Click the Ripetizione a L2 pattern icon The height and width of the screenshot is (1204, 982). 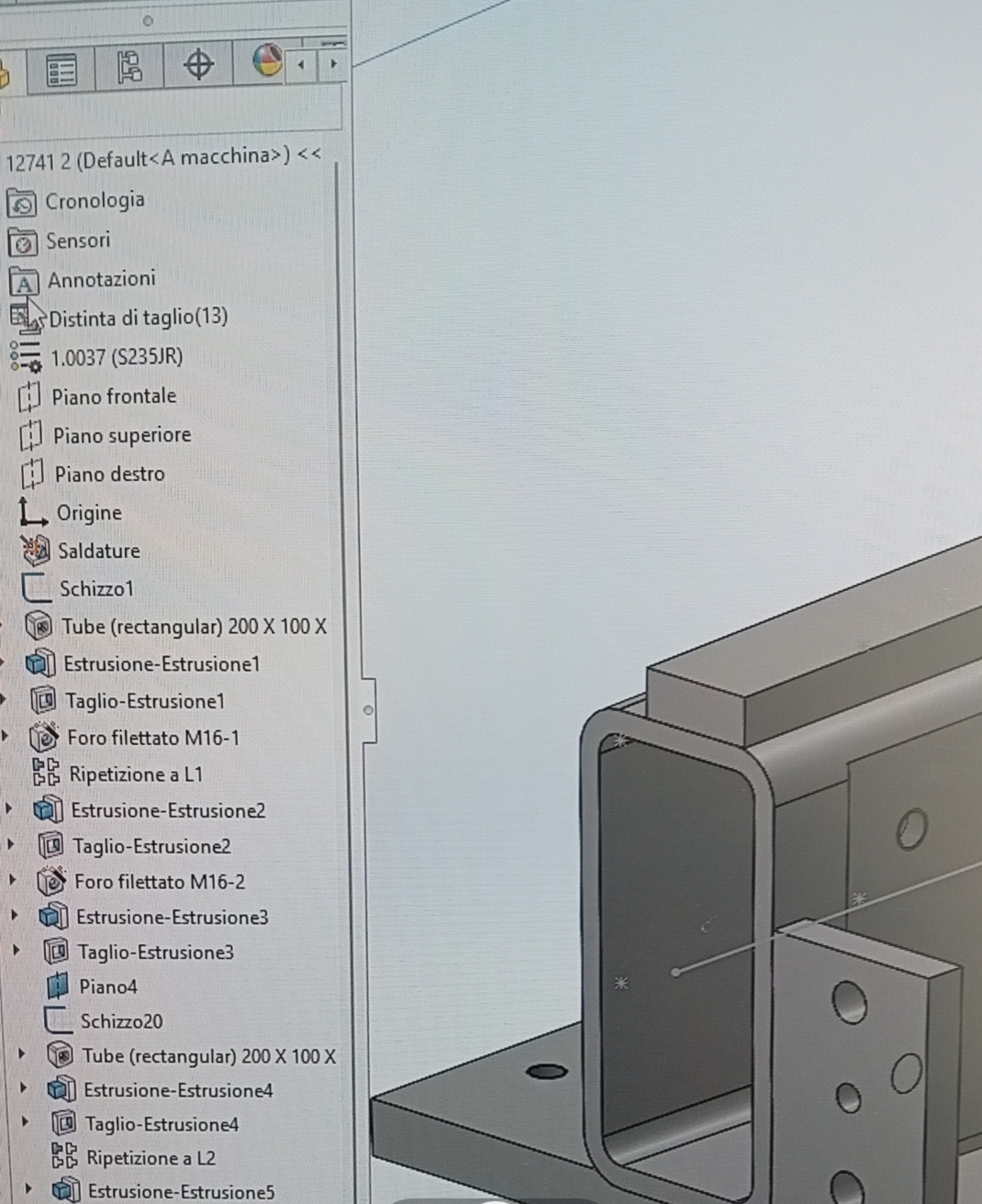[x=64, y=1158]
